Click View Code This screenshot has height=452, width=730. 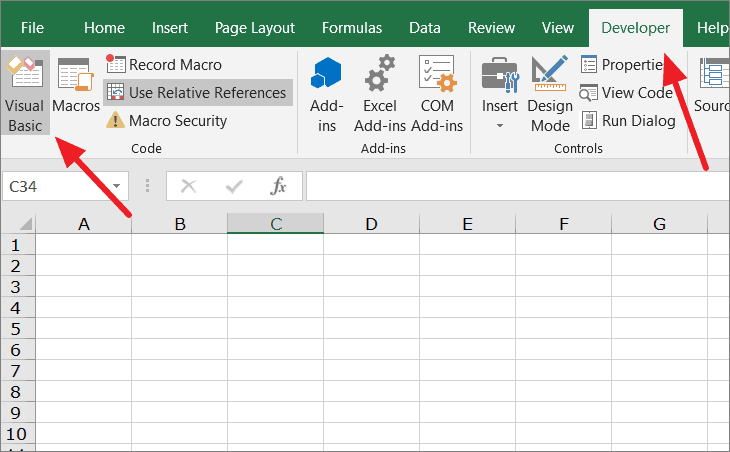tap(626, 93)
